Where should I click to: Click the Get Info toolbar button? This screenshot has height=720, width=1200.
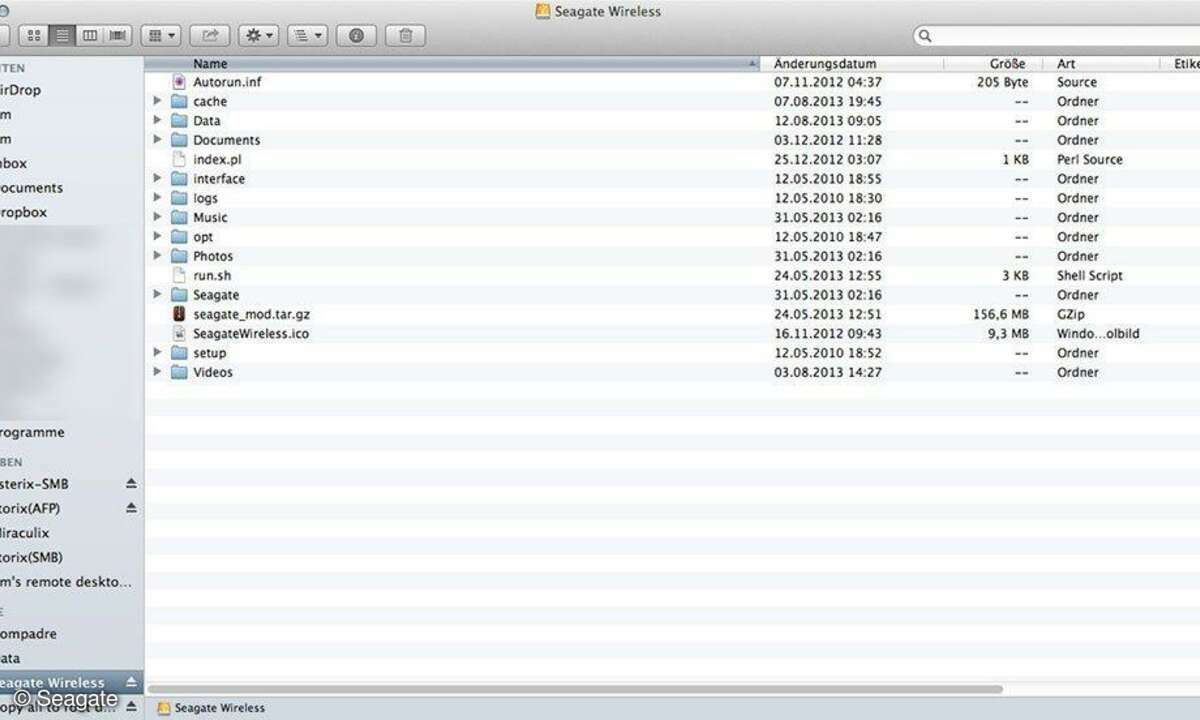click(356, 36)
